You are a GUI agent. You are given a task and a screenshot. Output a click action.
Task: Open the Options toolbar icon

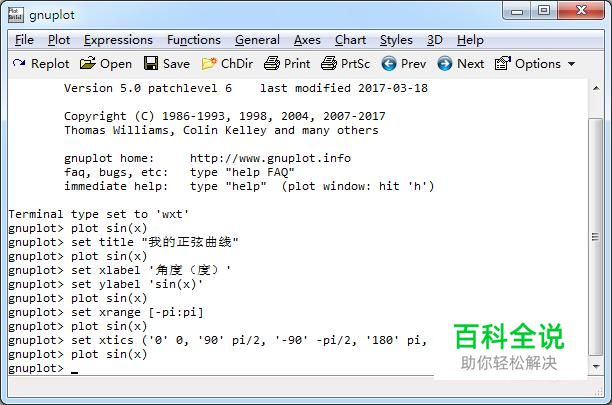[x=503, y=63]
